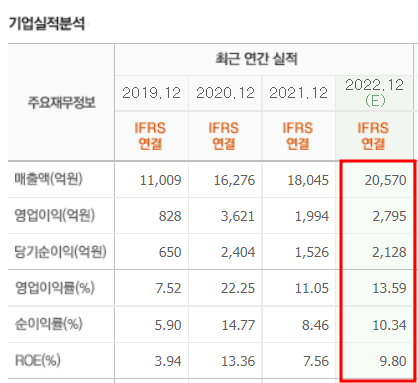Click the net margin value 8.46
The image size is (418, 383).
pos(315,325)
